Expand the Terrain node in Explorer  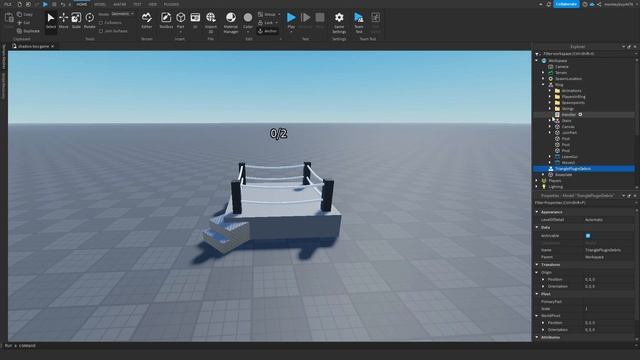click(x=543, y=73)
